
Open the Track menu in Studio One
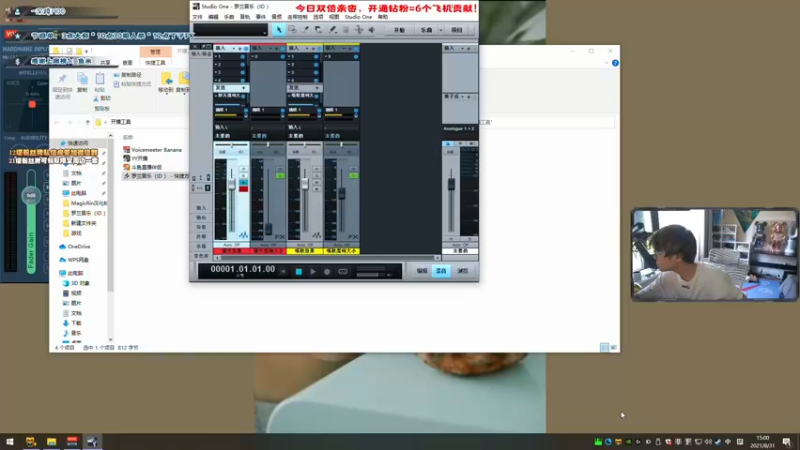[245, 17]
